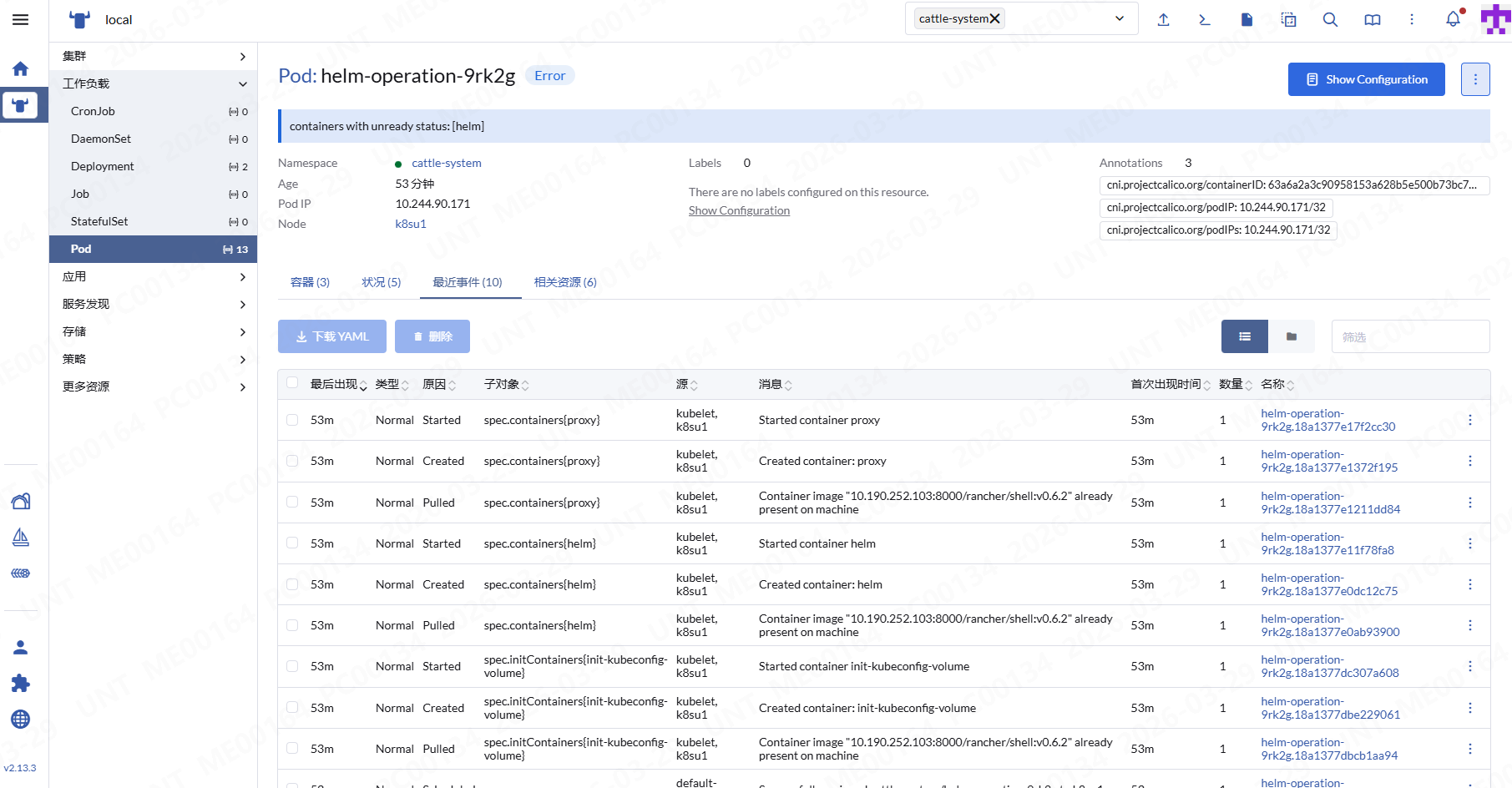Open the resource search magnifier icon
Viewport: 1512px width, 788px height.
(x=1330, y=20)
